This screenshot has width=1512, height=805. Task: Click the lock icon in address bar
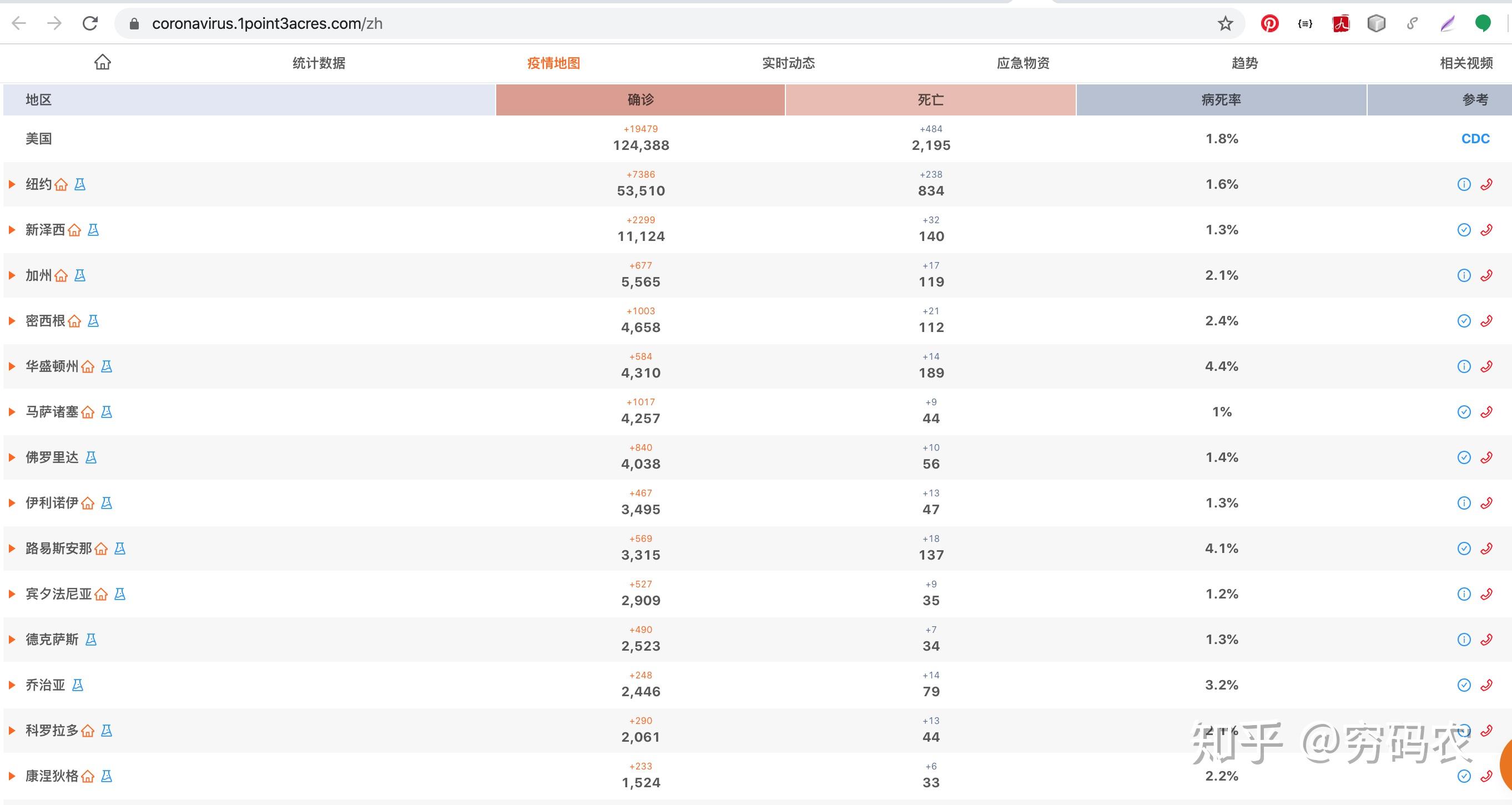pyautogui.click(x=134, y=23)
